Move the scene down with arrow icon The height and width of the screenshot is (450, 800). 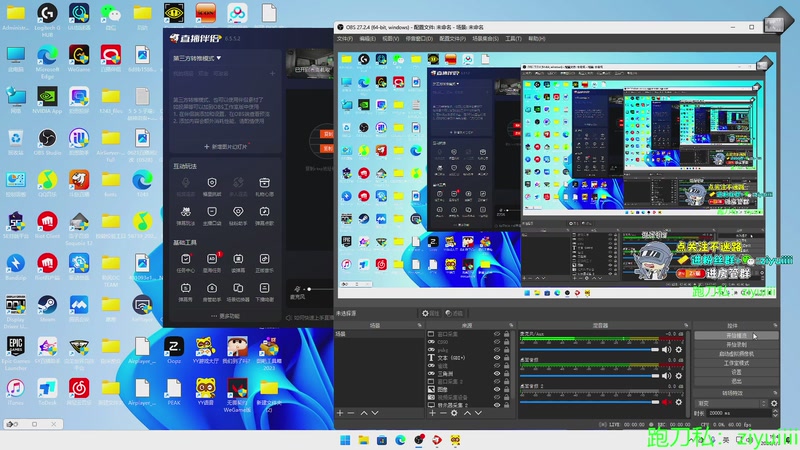click(x=375, y=413)
